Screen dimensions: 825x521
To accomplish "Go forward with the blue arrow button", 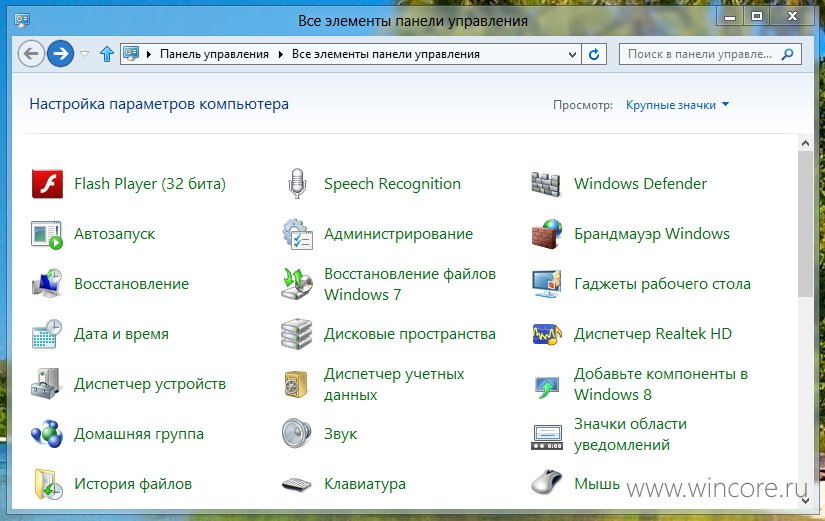I will click(61, 54).
